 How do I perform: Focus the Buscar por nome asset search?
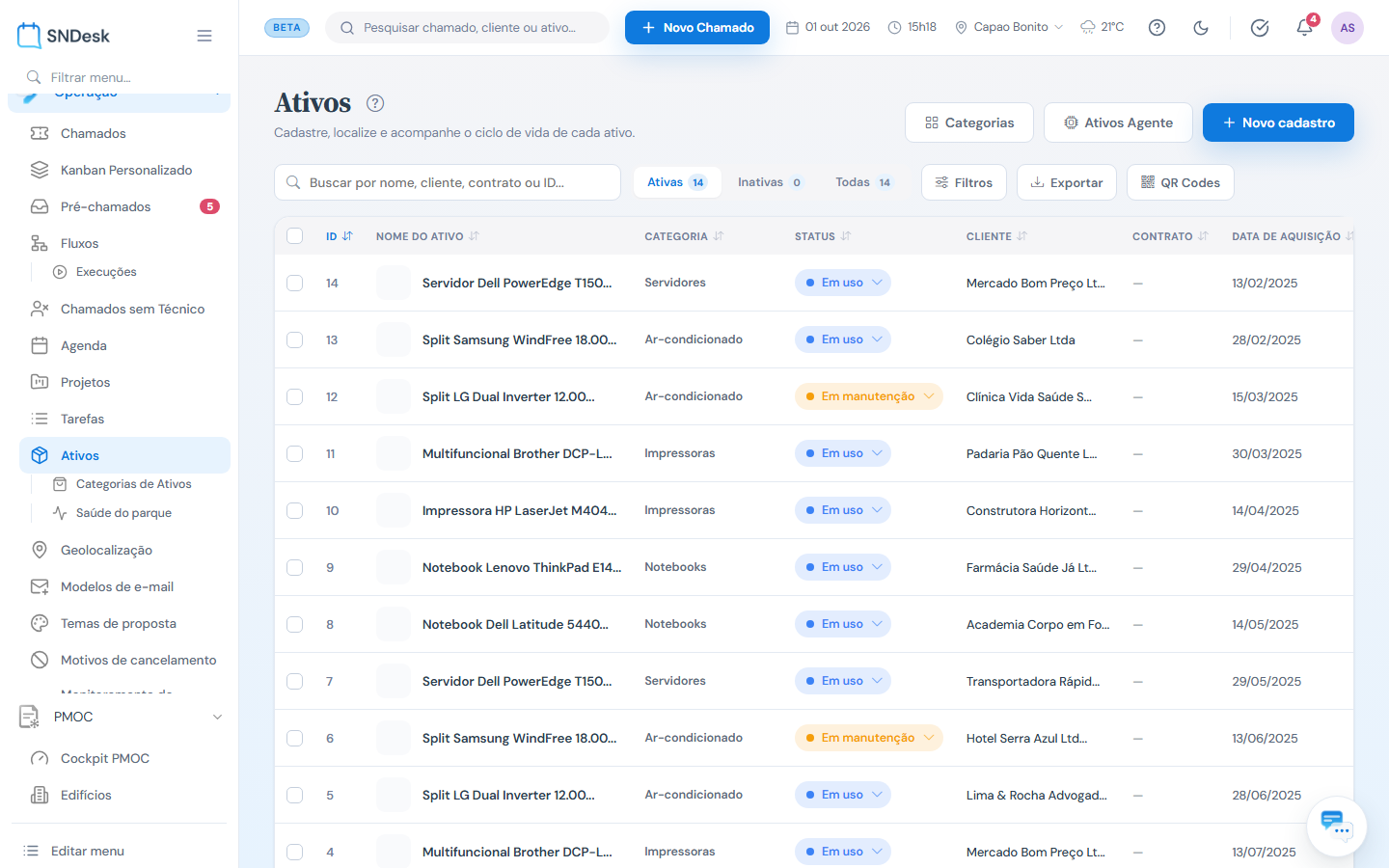tap(448, 182)
